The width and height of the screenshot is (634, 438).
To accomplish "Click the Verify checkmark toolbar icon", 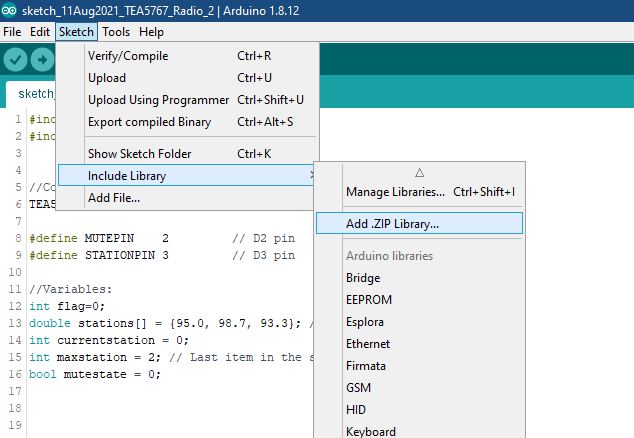I will (15, 59).
